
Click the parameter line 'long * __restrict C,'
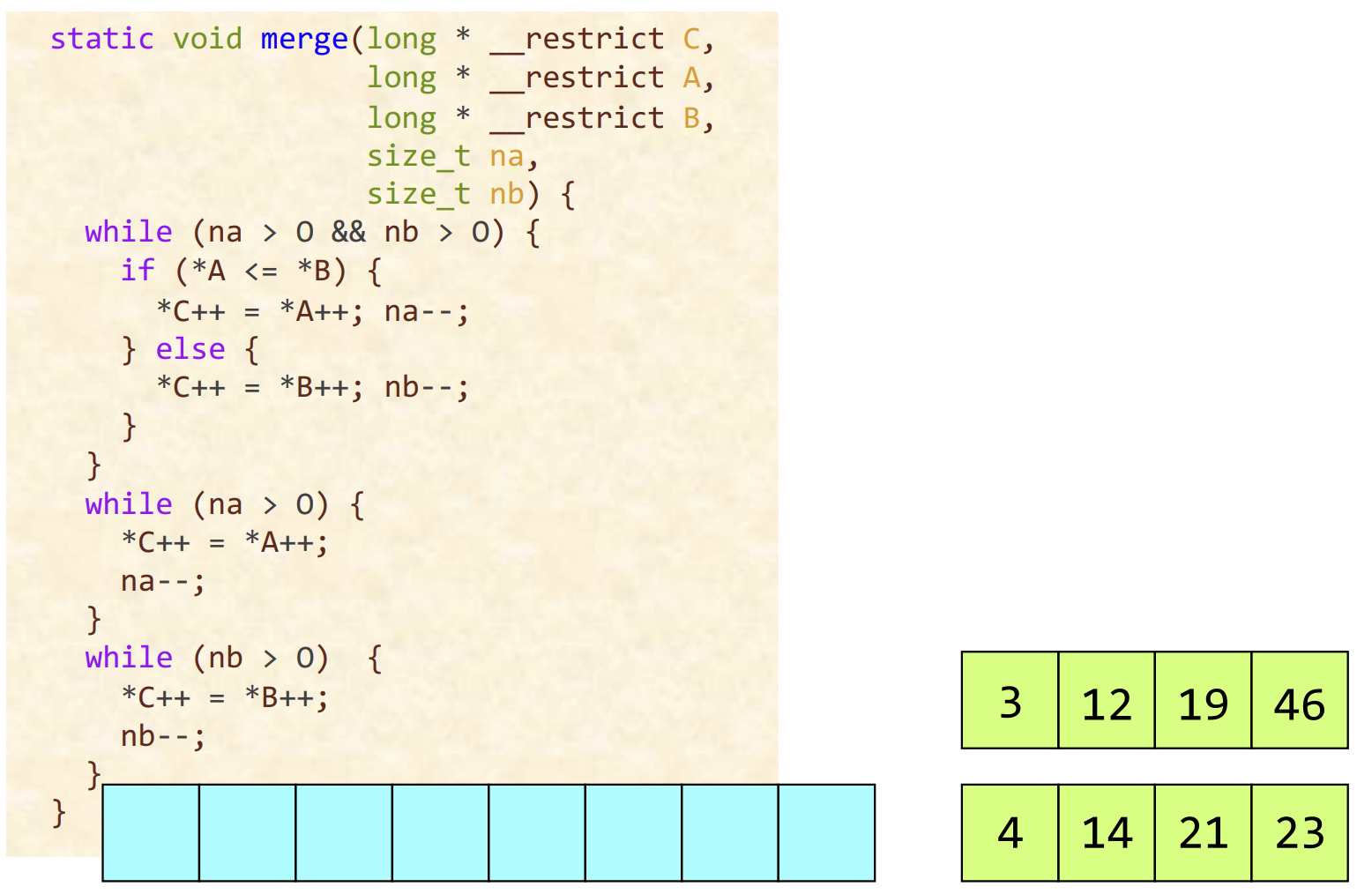click(541, 40)
